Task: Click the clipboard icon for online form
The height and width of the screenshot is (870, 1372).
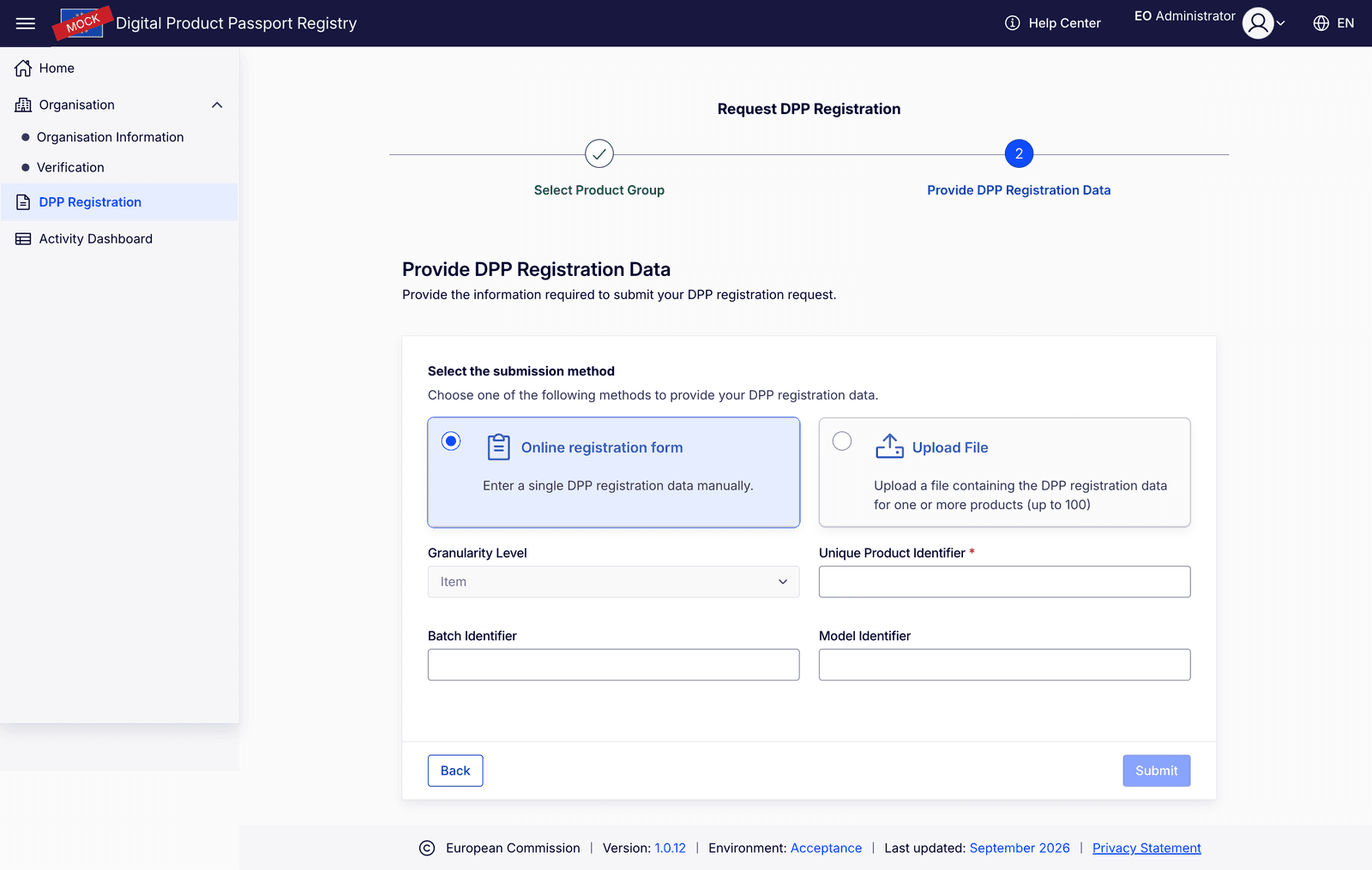Action: 498,447
